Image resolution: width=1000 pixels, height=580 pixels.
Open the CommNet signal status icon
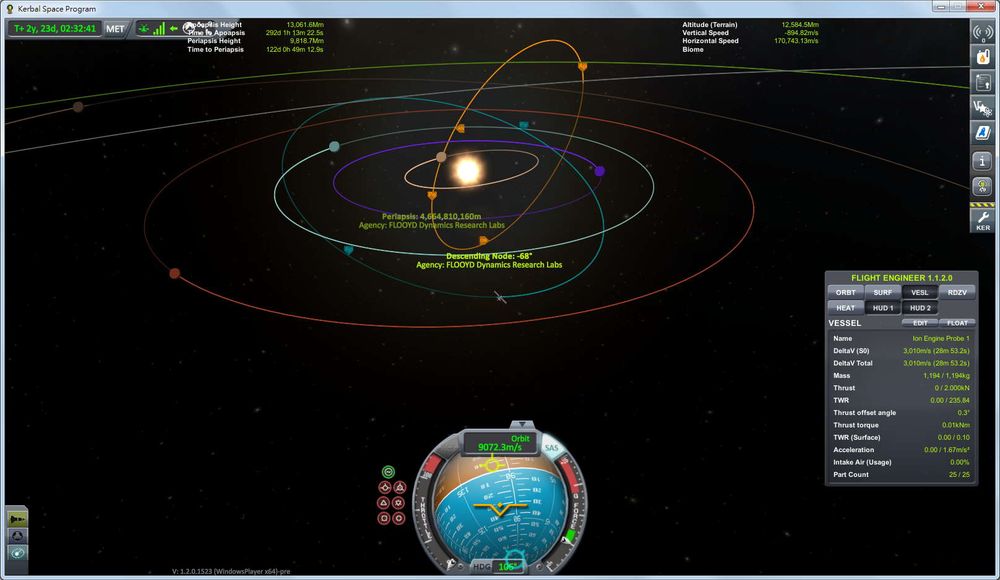(x=982, y=32)
